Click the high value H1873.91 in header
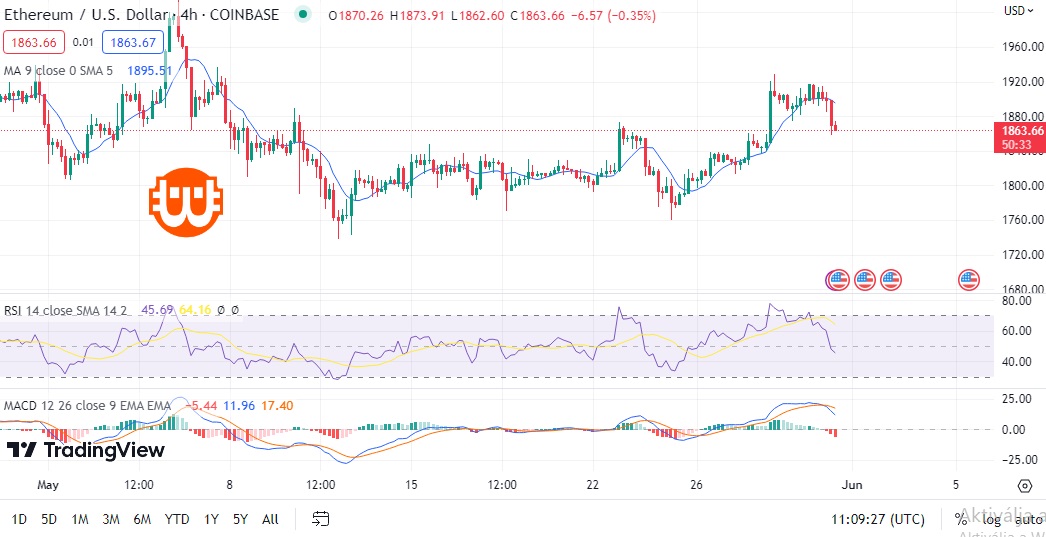The image size is (1046, 537). pos(417,15)
